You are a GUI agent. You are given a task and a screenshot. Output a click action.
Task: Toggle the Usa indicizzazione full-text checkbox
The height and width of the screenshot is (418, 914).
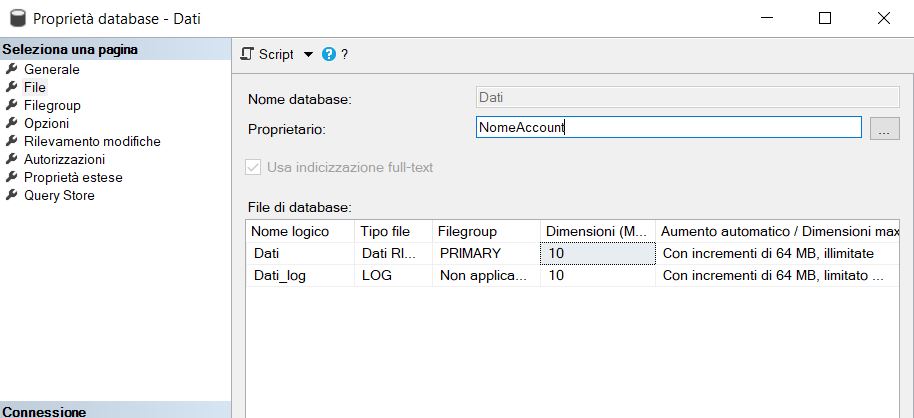254,168
